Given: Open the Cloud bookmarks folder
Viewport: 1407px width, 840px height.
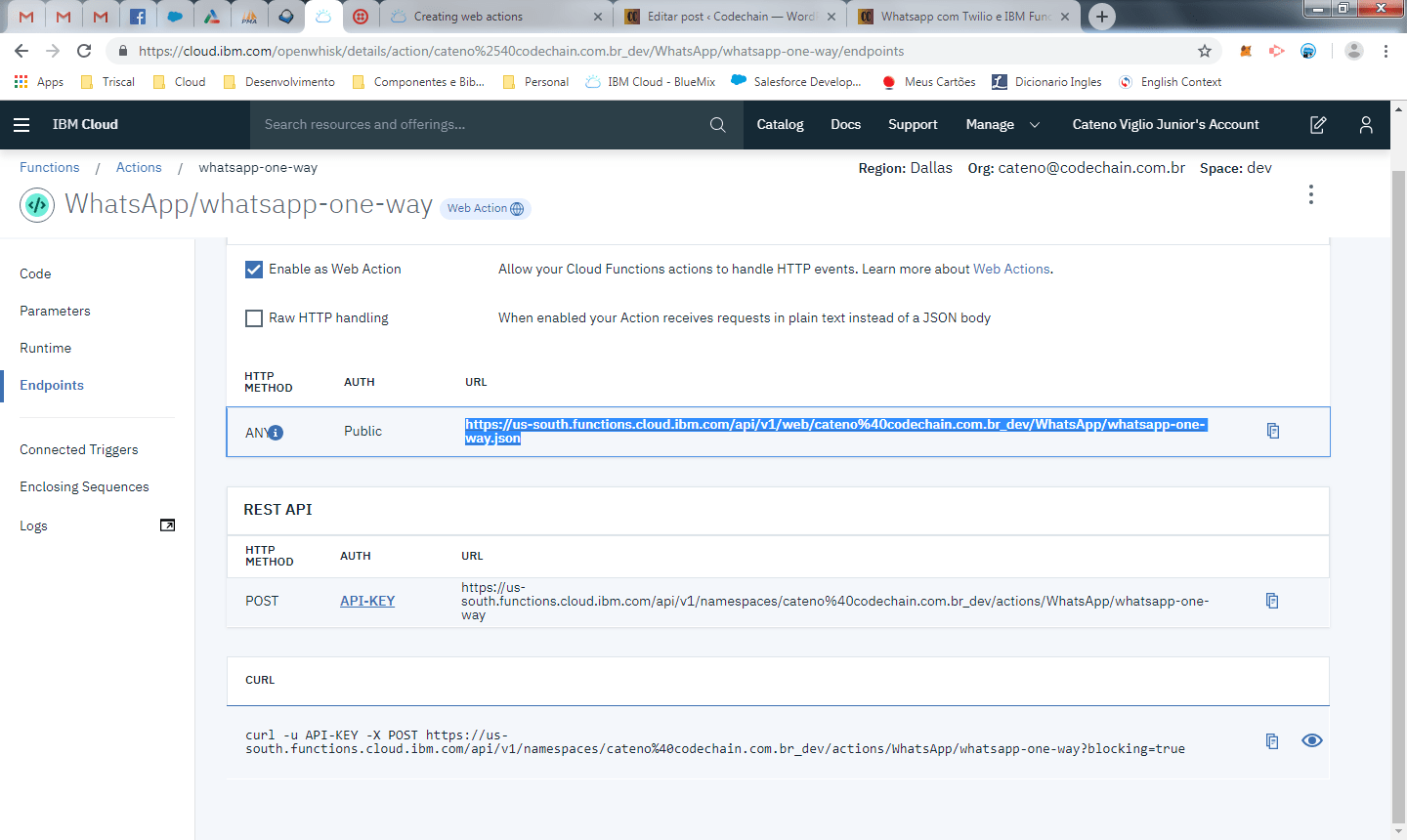Looking at the screenshot, I should 179,82.
